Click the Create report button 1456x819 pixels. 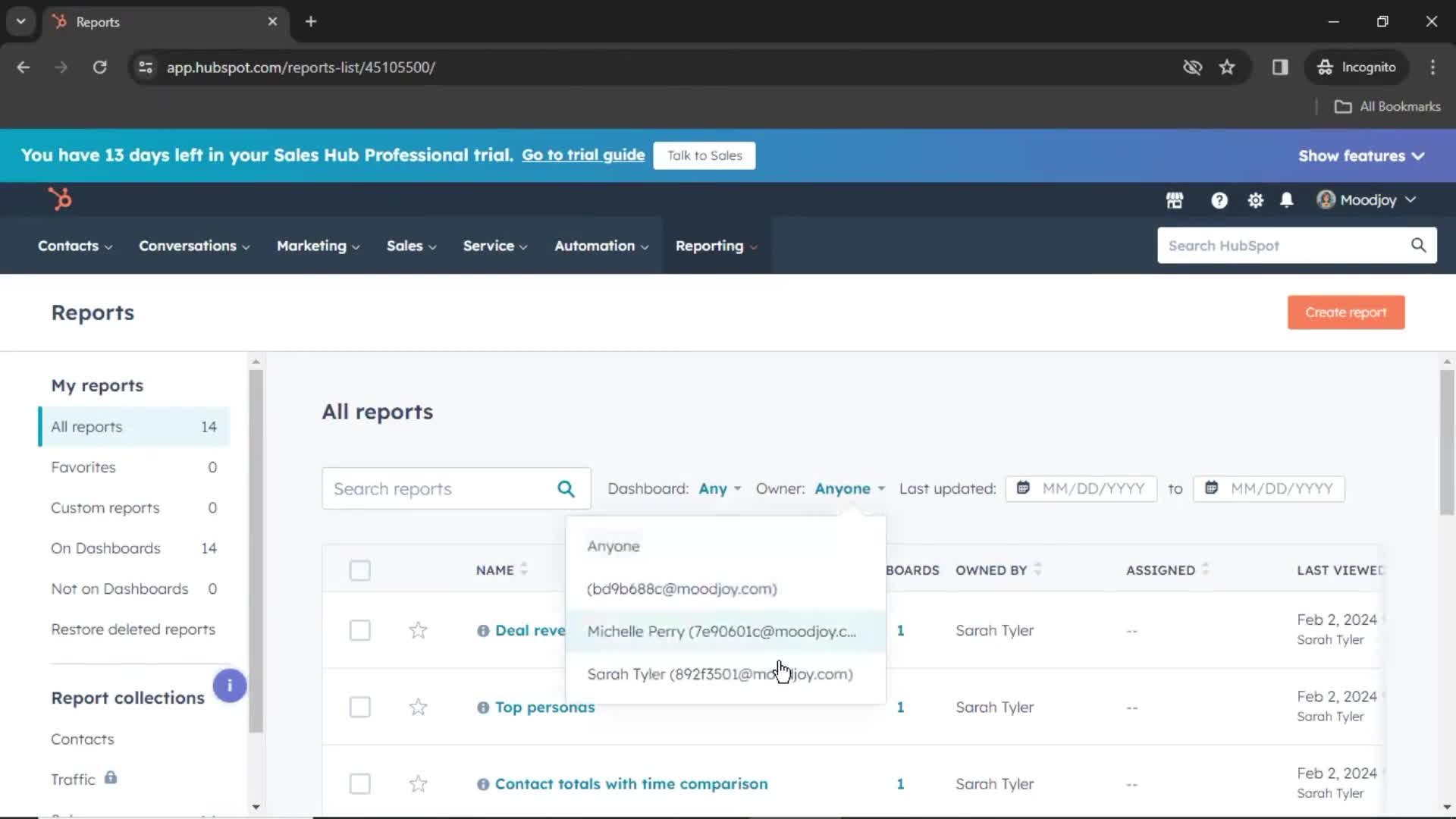(x=1345, y=312)
